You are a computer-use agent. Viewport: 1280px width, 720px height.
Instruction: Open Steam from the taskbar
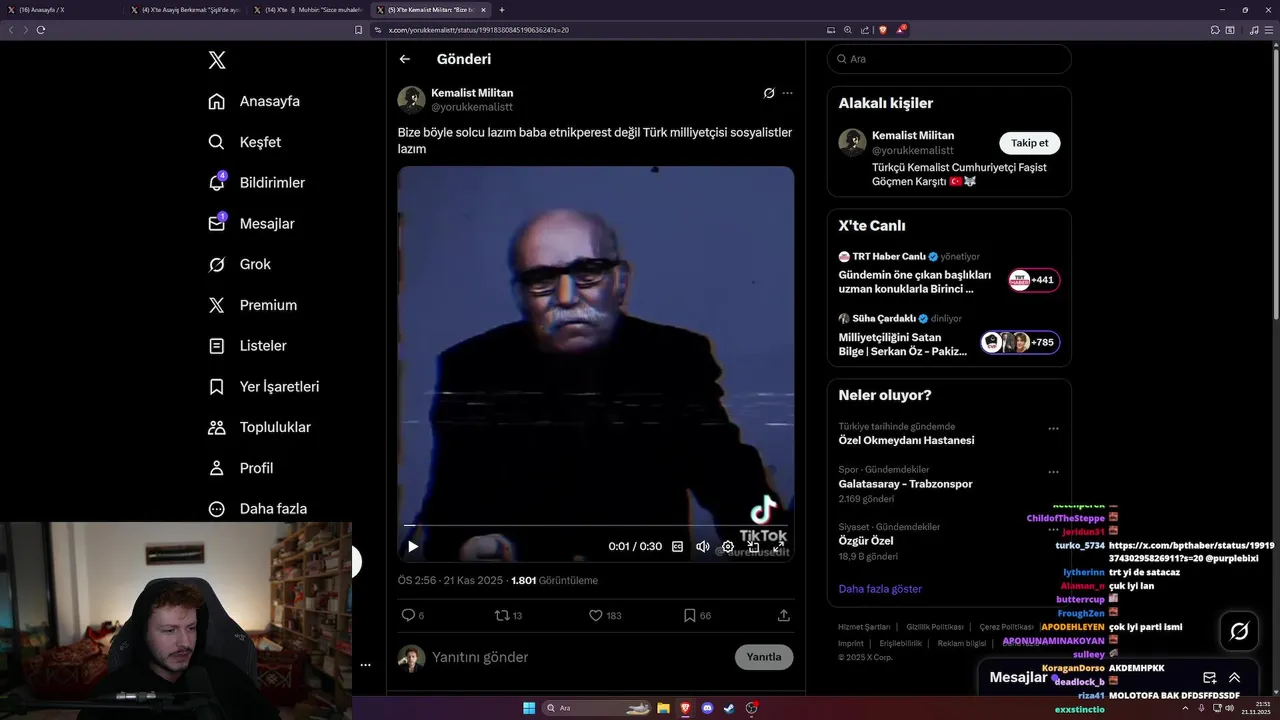(x=730, y=708)
